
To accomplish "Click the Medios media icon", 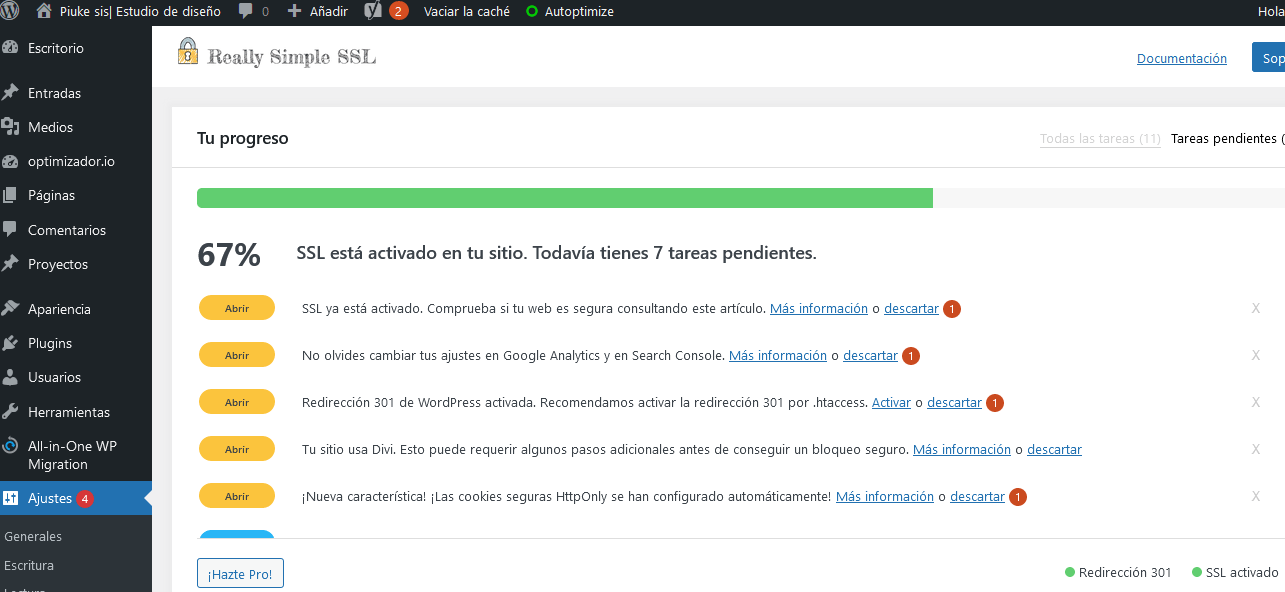I will click(x=10, y=127).
